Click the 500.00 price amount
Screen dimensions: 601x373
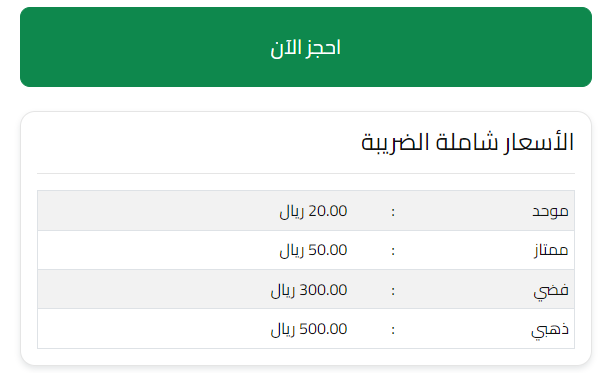(x=323, y=329)
